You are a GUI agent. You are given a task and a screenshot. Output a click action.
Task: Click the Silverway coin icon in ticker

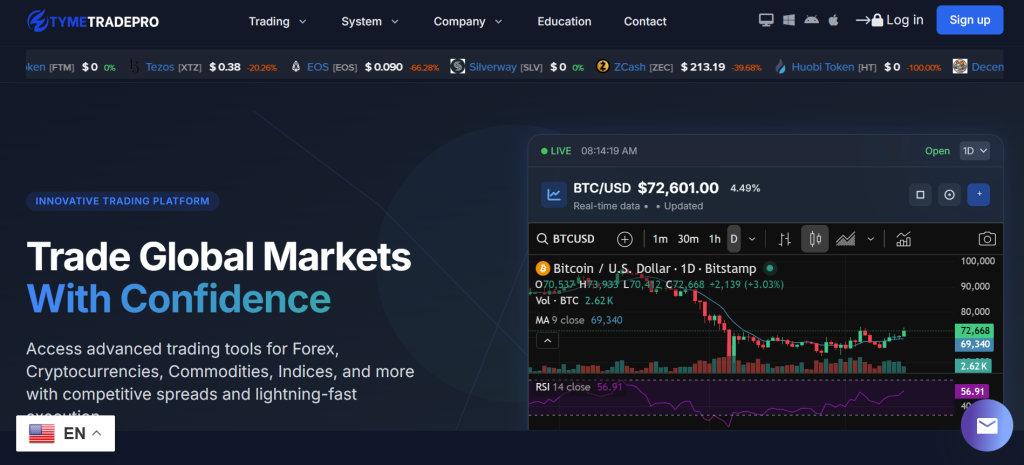(x=457, y=67)
